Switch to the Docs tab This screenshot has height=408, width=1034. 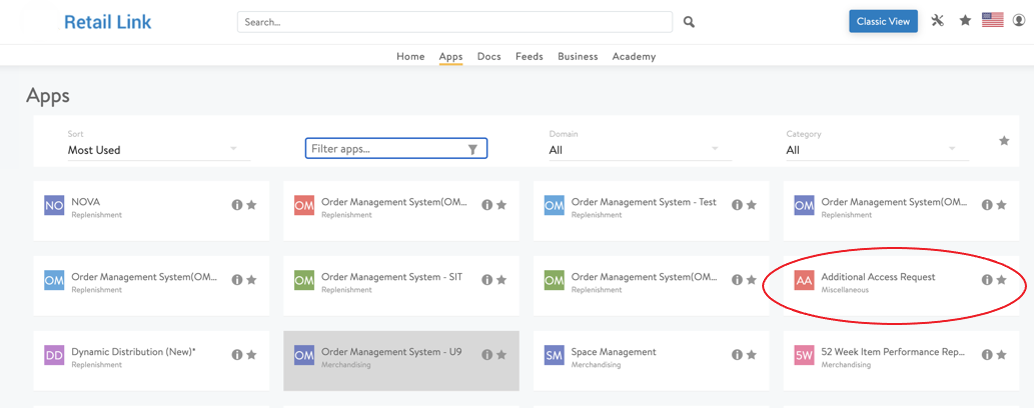489,57
